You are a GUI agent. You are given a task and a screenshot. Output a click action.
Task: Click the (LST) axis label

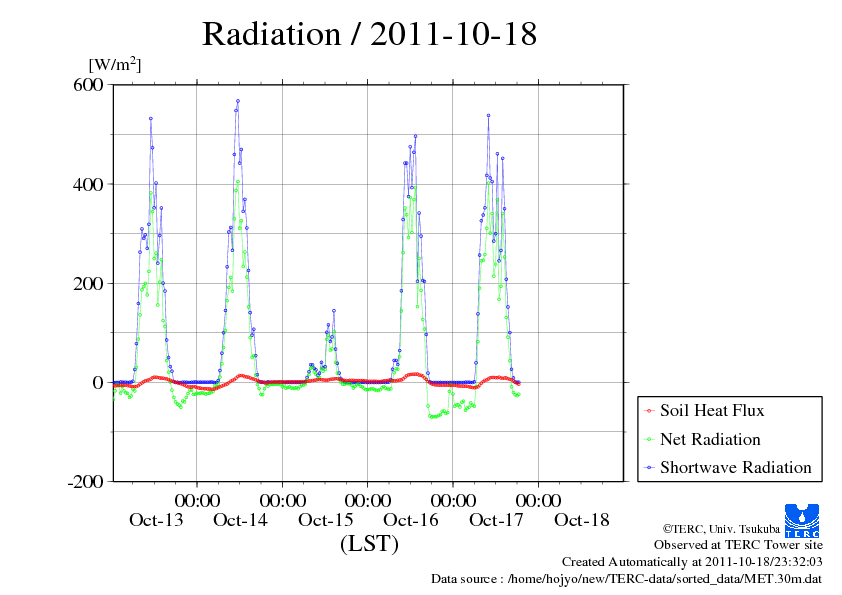pyautogui.click(x=369, y=543)
